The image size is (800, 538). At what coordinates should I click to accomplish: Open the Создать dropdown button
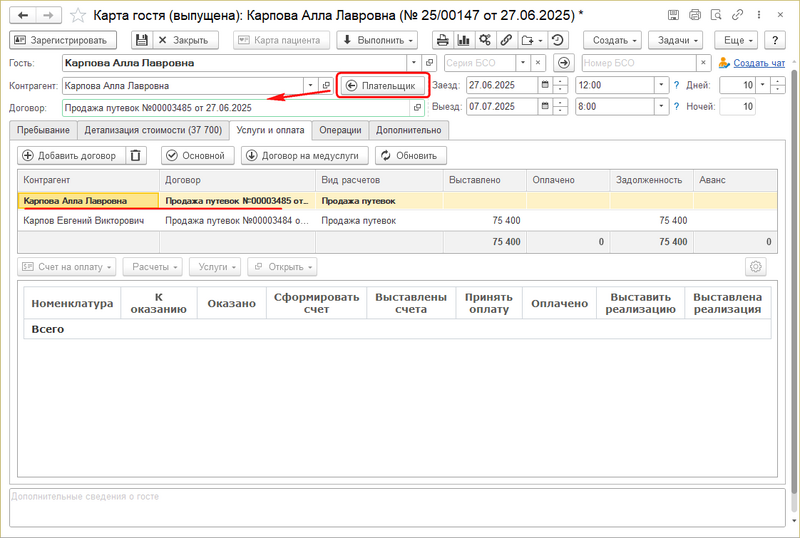pyautogui.click(x=615, y=40)
